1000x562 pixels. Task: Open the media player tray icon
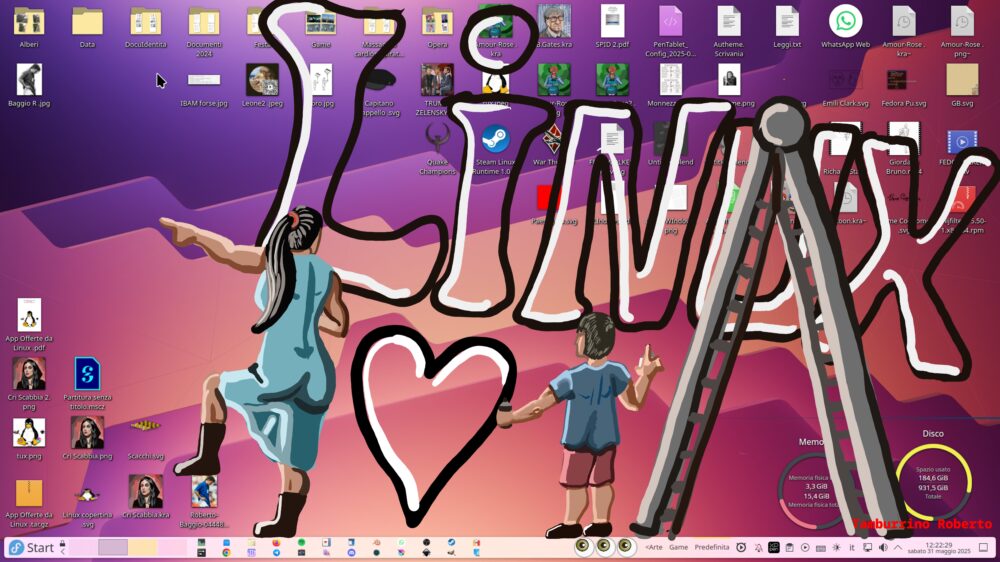[805, 547]
